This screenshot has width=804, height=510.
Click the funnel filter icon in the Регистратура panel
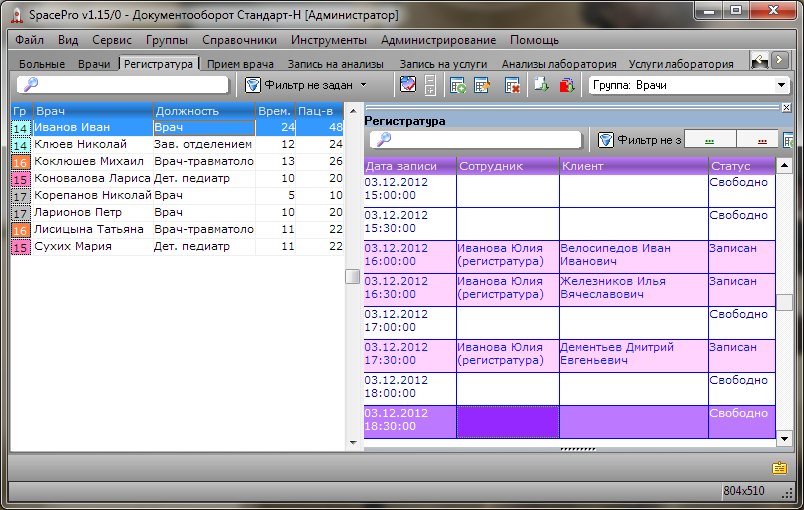pyautogui.click(x=606, y=139)
